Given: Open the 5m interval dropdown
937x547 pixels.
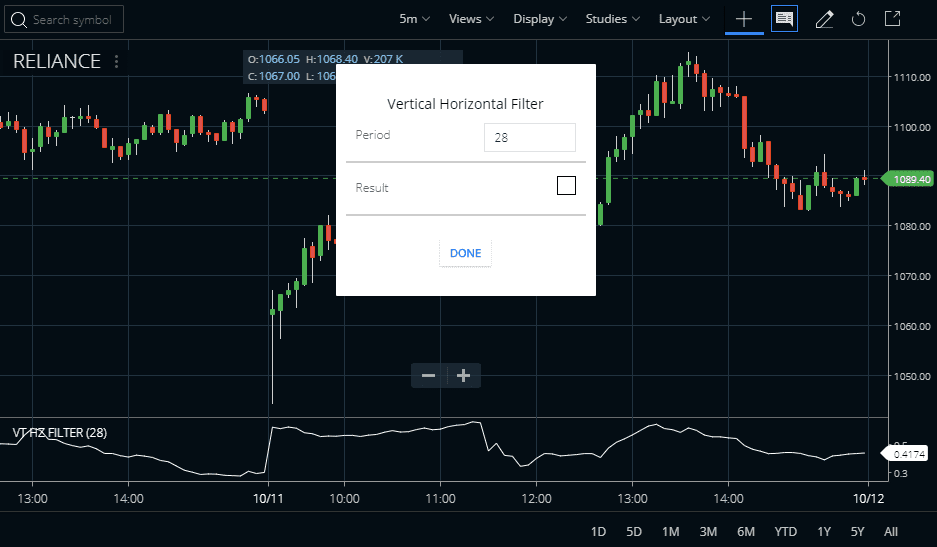Looking at the screenshot, I should [415, 19].
